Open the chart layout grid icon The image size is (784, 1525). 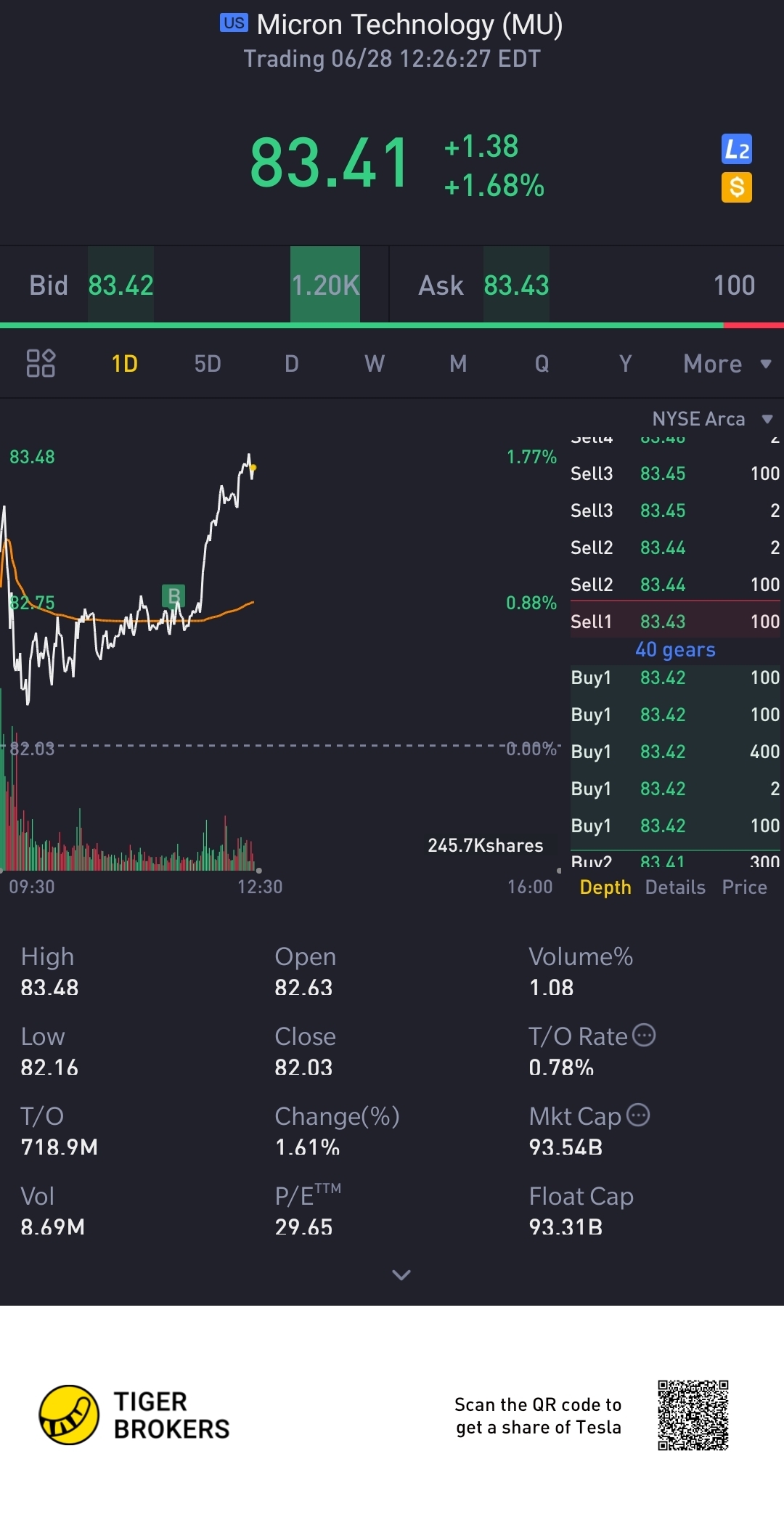coord(41,363)
